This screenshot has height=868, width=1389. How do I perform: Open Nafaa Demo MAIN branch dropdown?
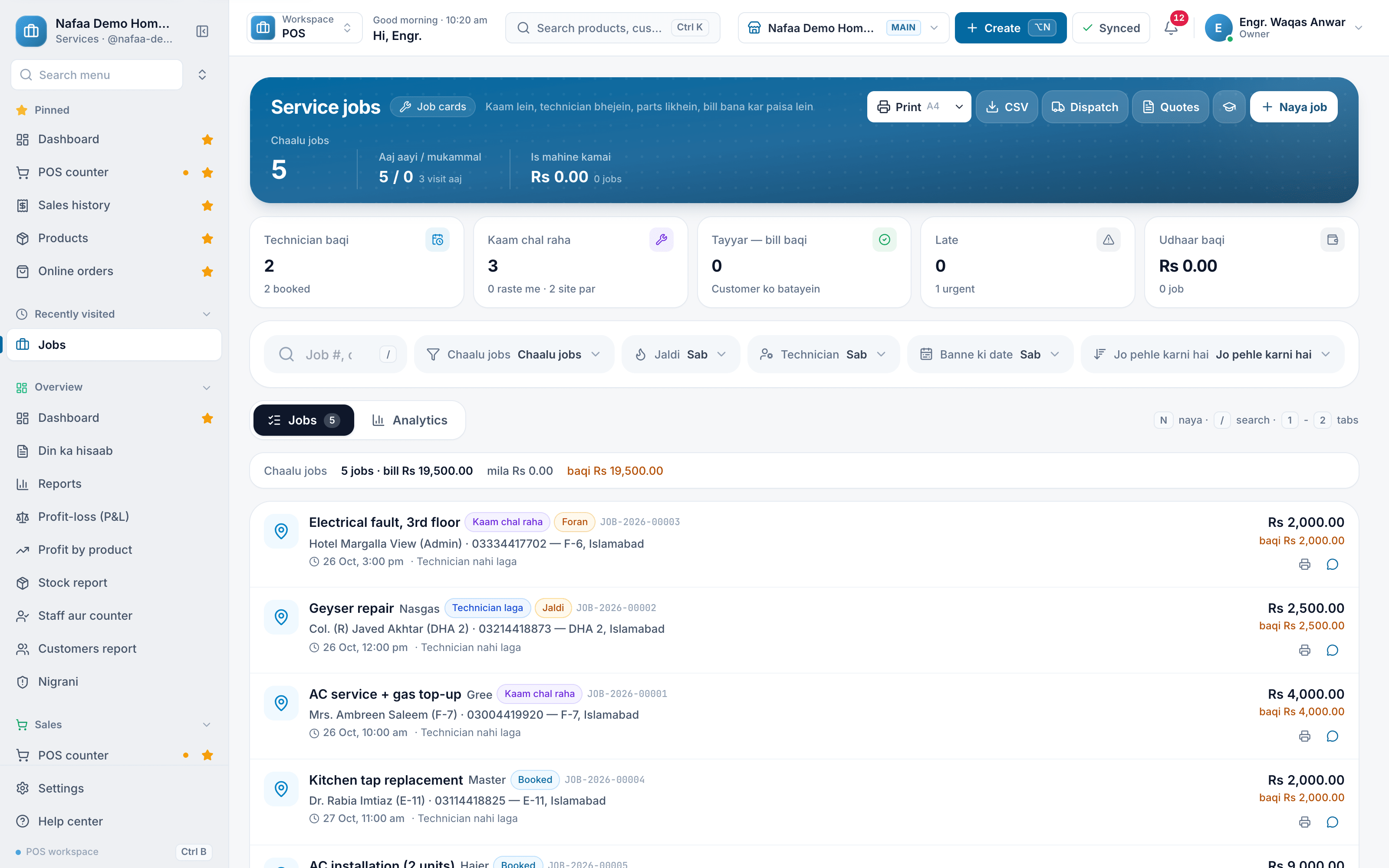[x=843, y=27]
